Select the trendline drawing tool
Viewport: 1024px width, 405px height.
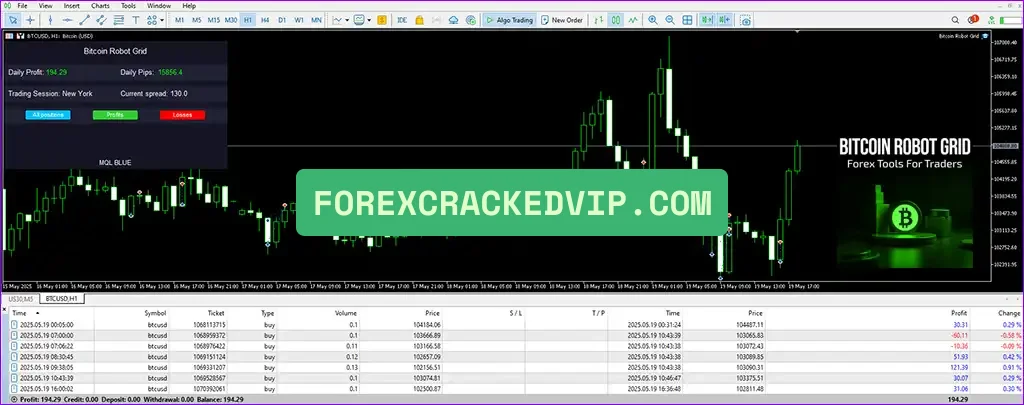(84, 20)
